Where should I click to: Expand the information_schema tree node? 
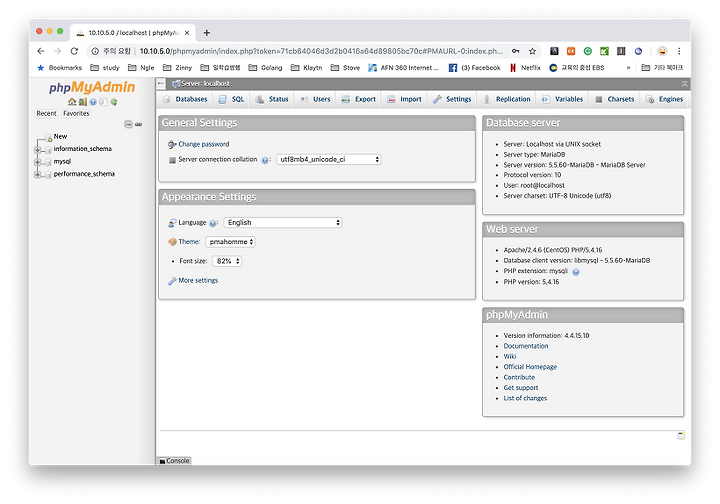pyautogui.click(x=38, y=150)
